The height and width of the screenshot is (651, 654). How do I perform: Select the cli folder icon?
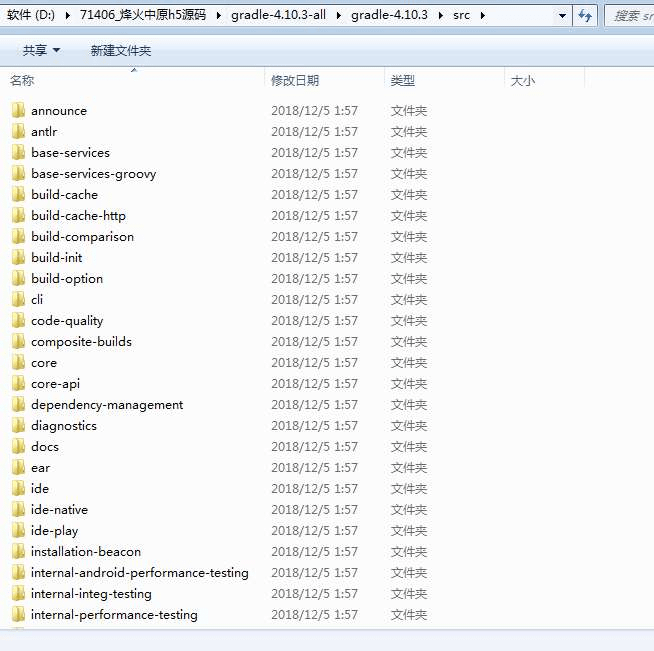18,299
